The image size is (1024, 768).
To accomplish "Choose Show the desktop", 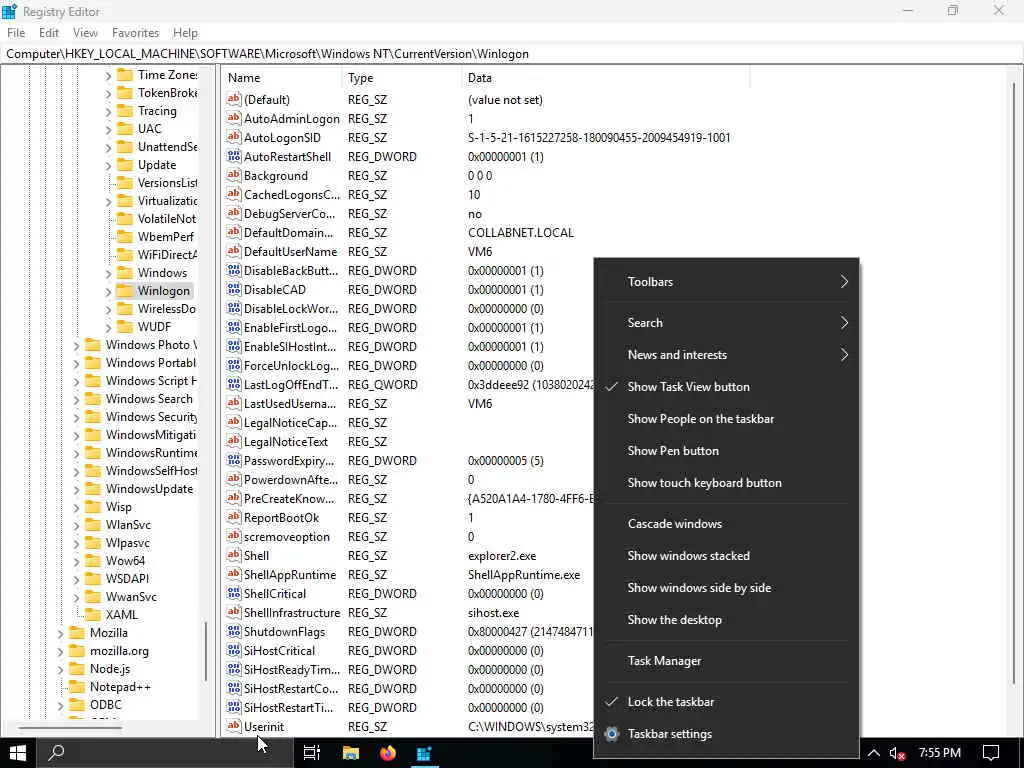I will click(726, 620).
